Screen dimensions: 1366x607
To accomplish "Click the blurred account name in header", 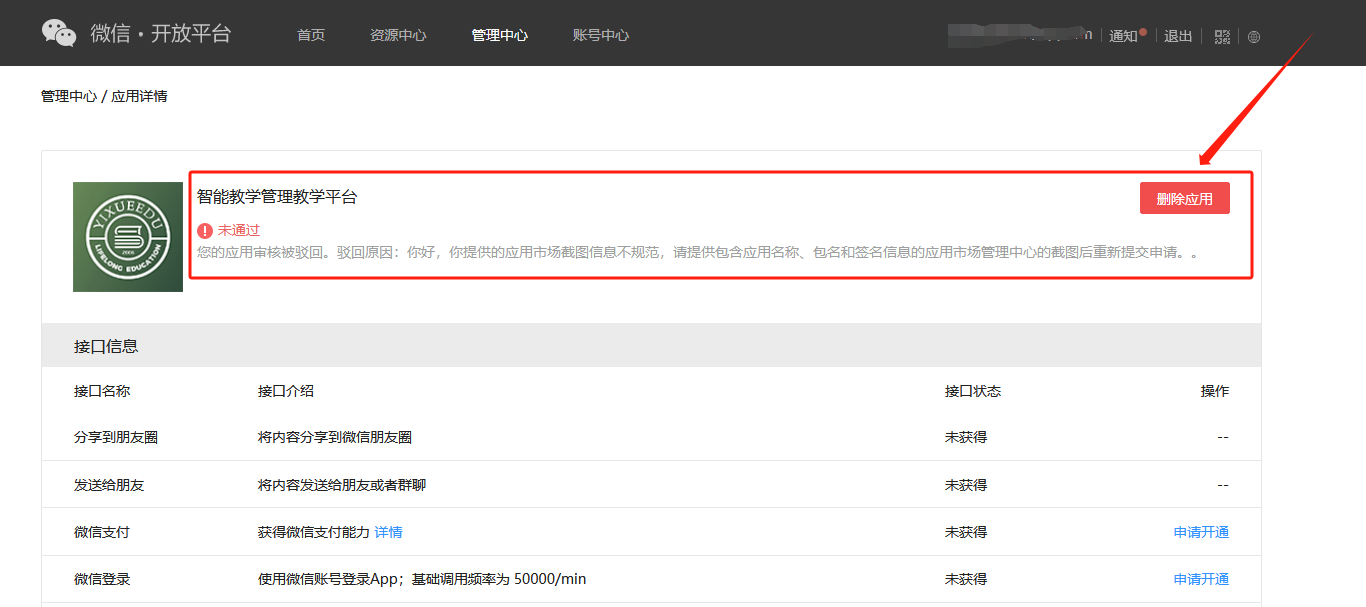I will tap(1020, 35).
